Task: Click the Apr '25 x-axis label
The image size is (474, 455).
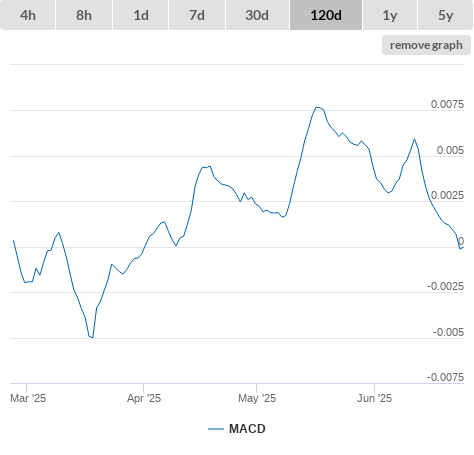Action: click(144, 398)
